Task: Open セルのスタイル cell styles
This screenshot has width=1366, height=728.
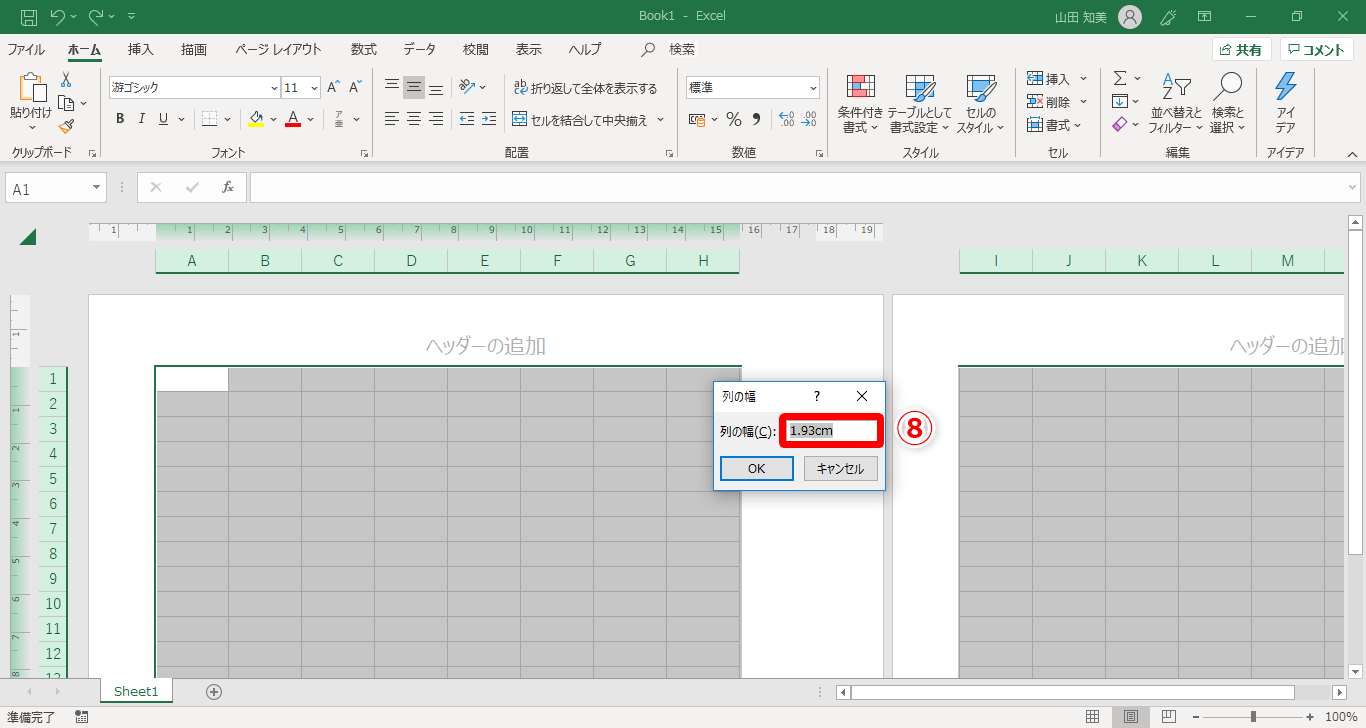Action: tap(981, 104)
